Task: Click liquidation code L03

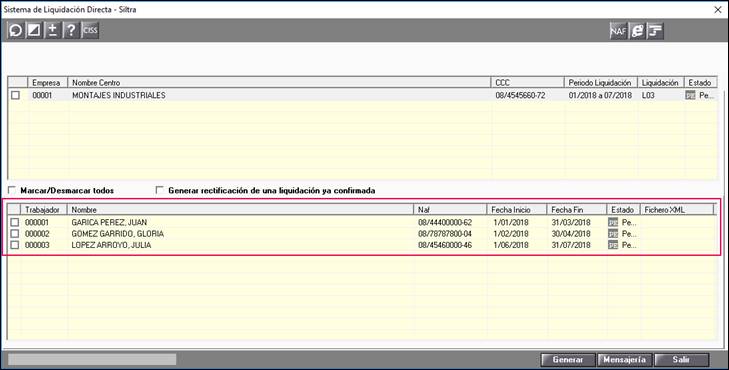Action: click(x=648, y=95)
